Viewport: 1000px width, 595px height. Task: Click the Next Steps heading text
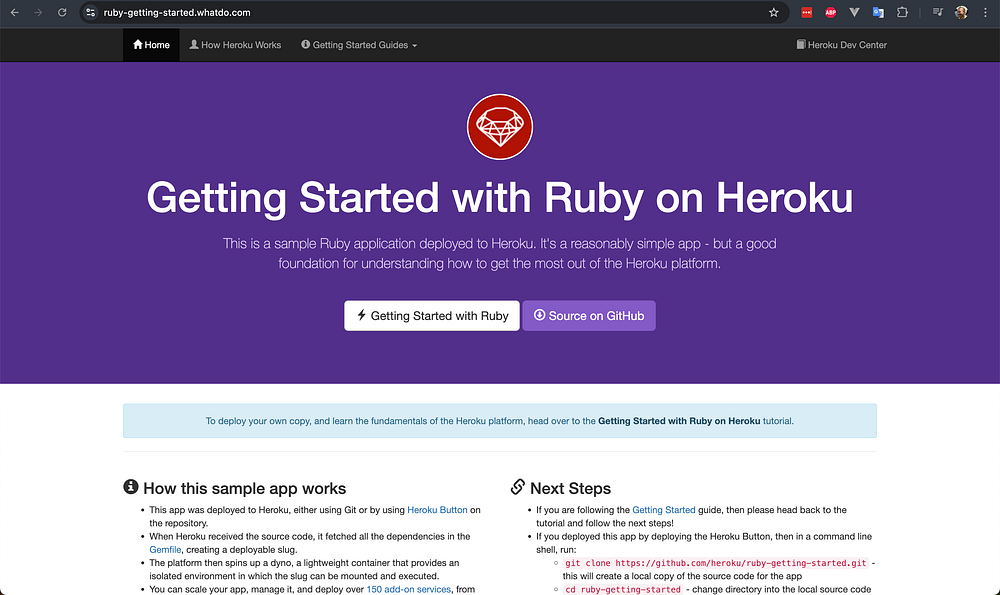pyautogui.click(x=570, y=488)
